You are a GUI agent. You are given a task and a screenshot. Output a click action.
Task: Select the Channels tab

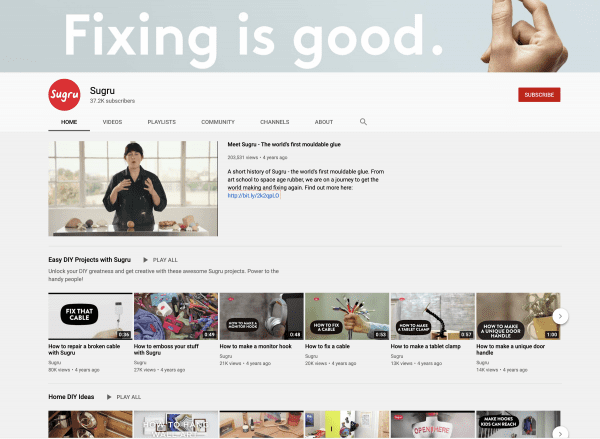274,122
